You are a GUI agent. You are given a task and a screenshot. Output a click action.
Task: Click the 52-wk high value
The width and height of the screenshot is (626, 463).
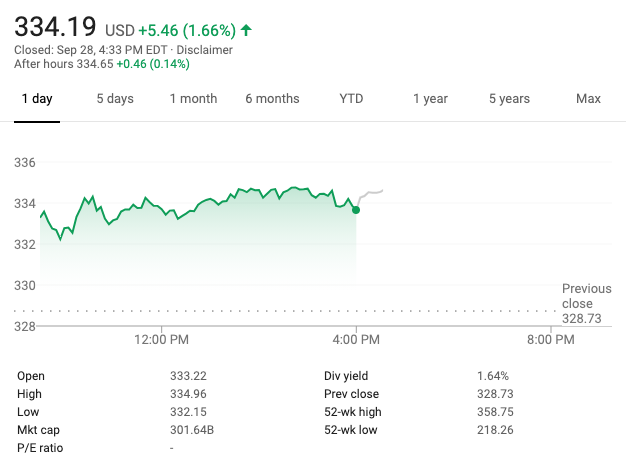[x=495, y=412]
